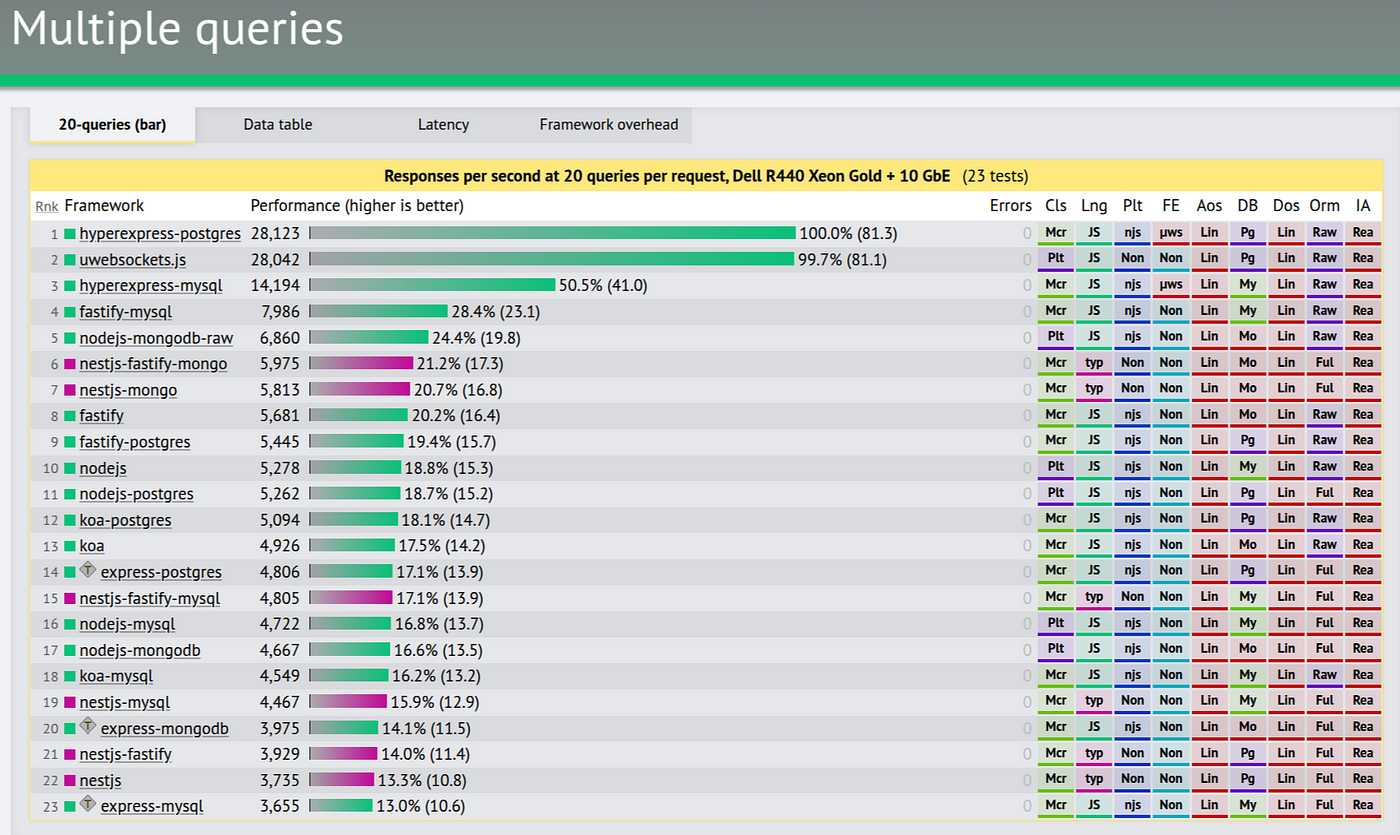Click the Framework column header

[104, 205]
